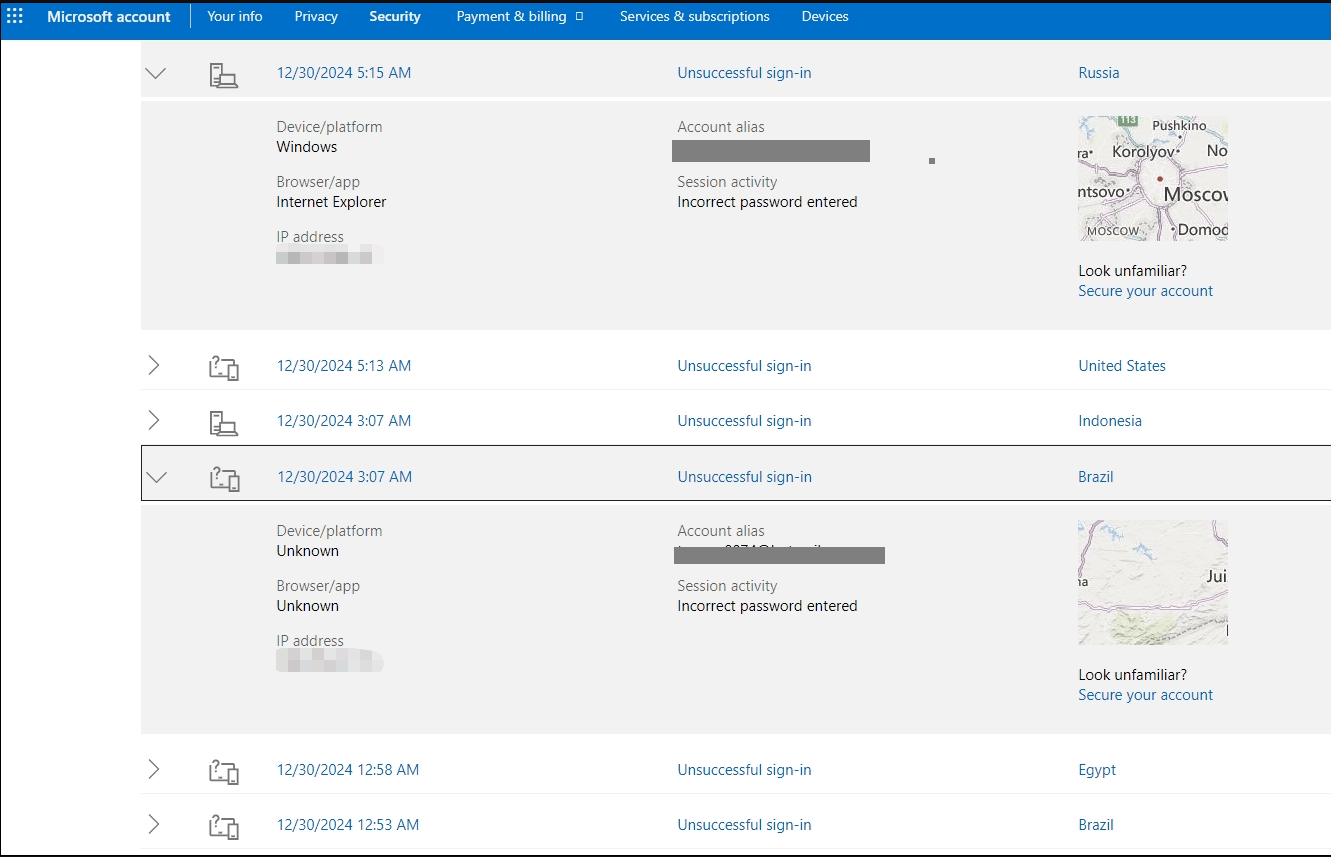Screen dimensions: 1331x857
Task: Click the 12/30/2024 12:58 AM date link
Action: 348,770
